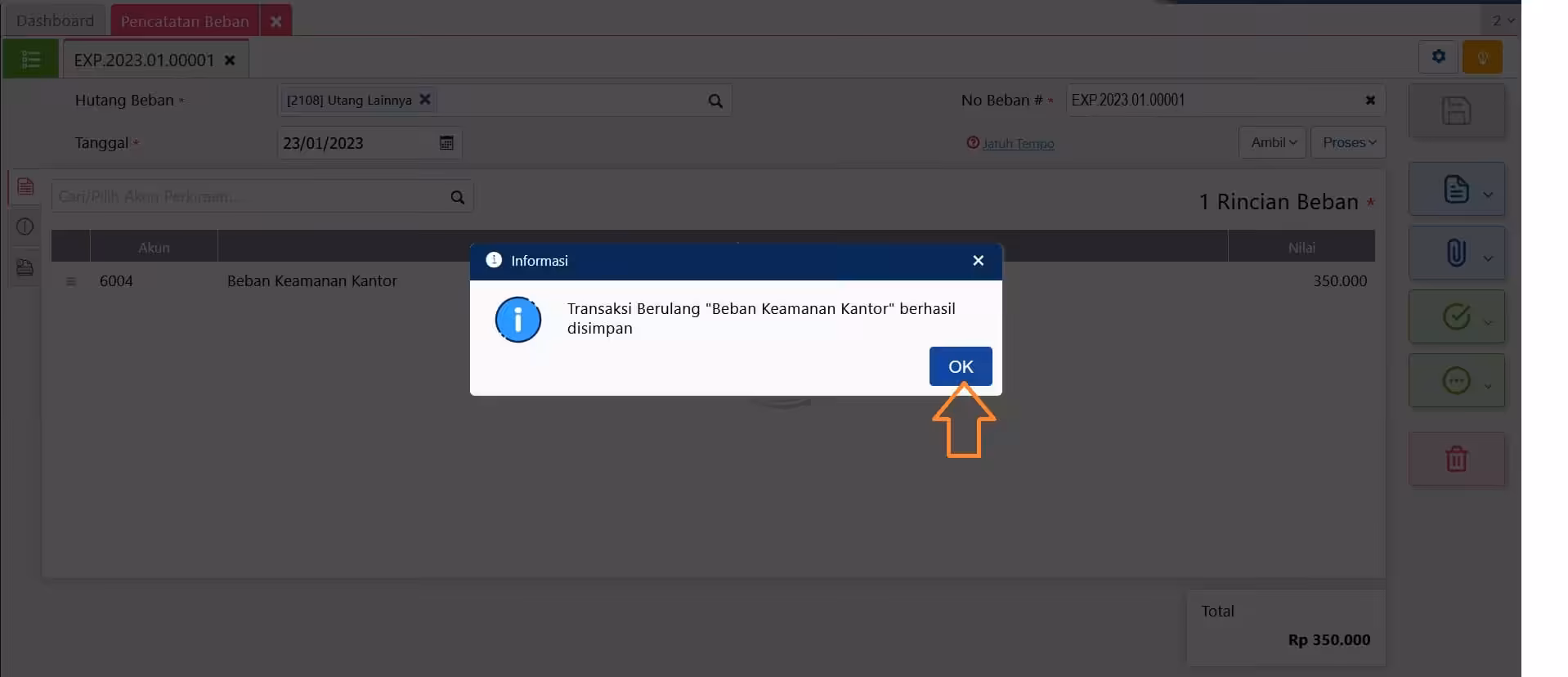
Task: Click the settings gear icon
Action: point(1438,56)
